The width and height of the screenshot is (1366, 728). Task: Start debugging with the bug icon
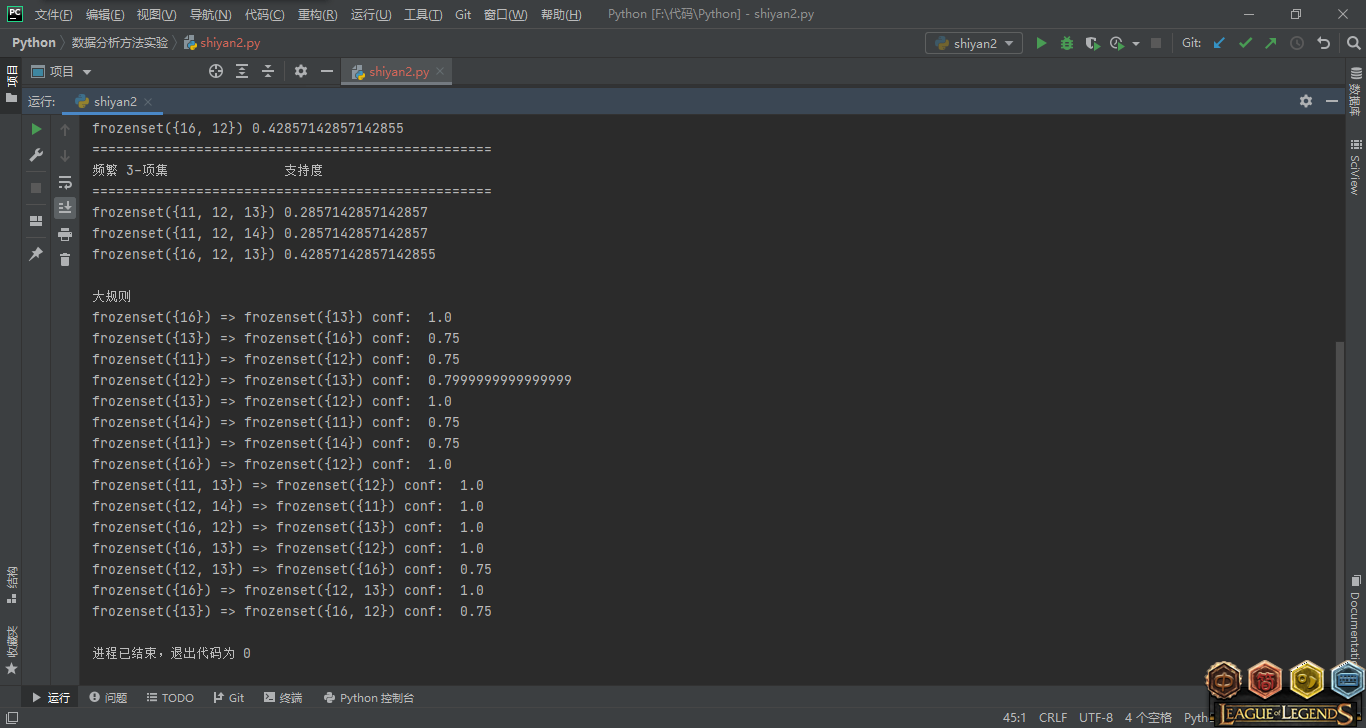(1067, 43)
